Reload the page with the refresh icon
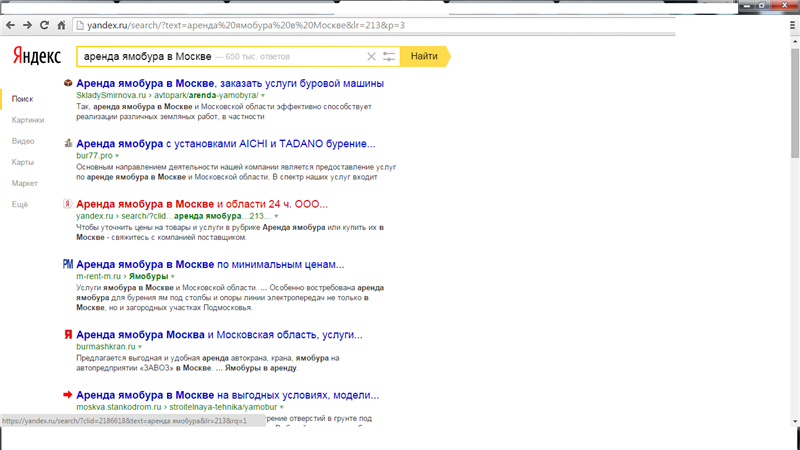The height and width of the screenshot is (450, 800). click(44, 25)
